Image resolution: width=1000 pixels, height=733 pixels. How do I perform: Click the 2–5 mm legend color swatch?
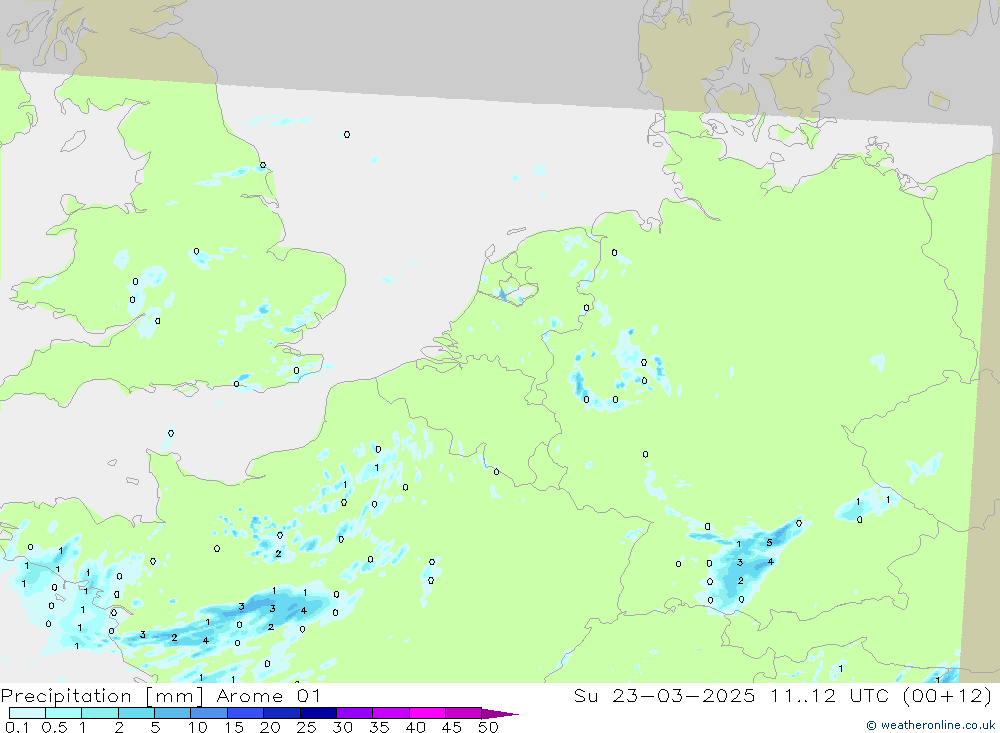(x=136, y=713)
